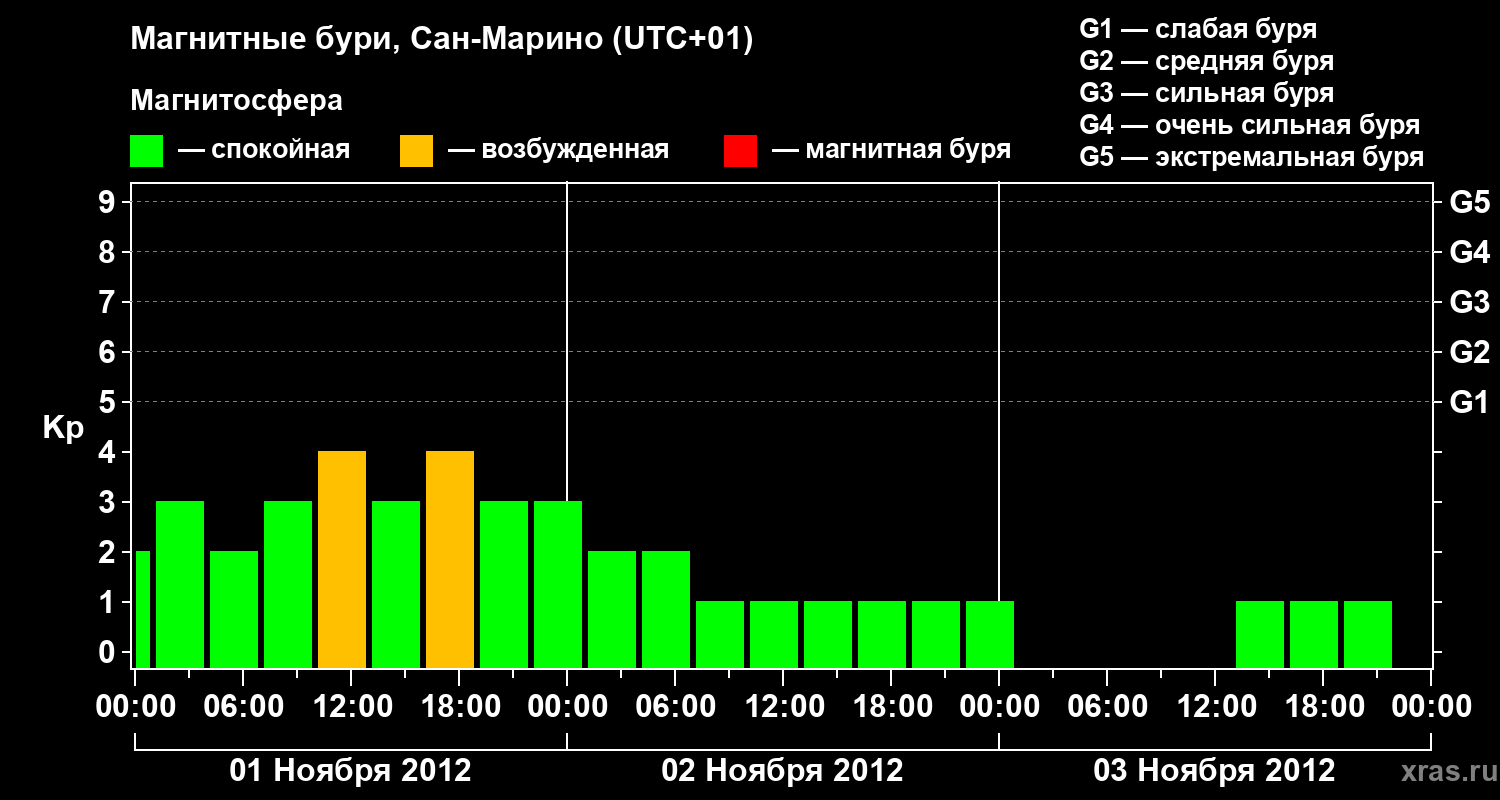Click the 'G5' right axis label
This screenshot has height=800, width=1500.
1469,202
